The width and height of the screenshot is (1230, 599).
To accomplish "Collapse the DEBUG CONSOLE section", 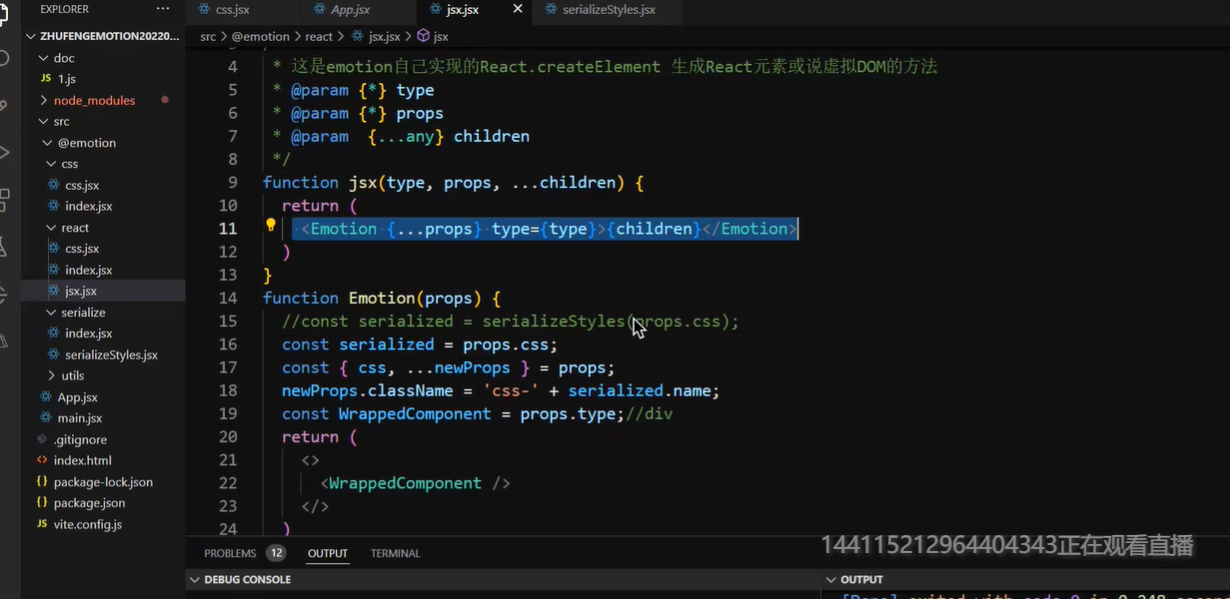I will point(194,580).
